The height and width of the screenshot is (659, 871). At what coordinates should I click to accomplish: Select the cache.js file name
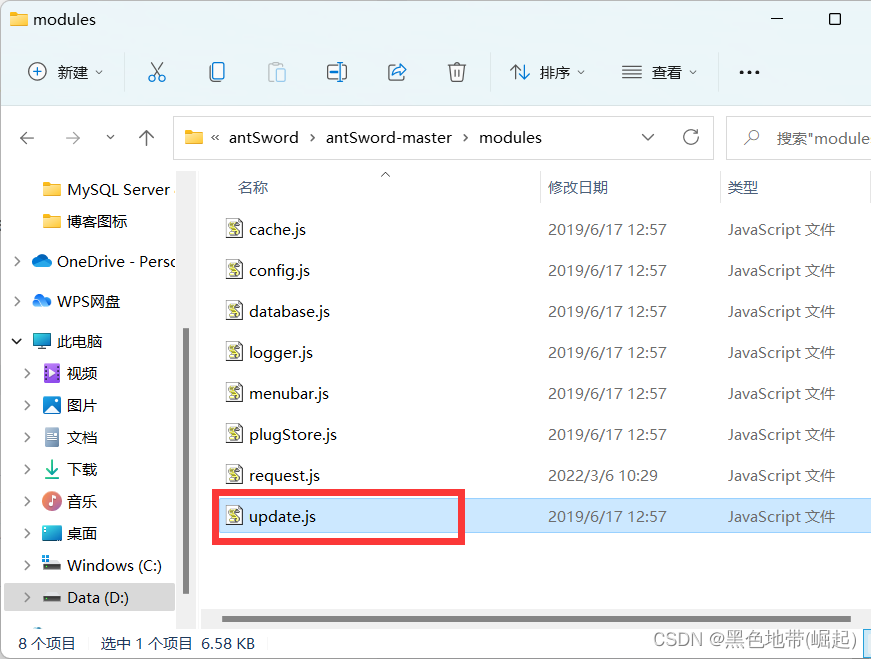277,229
